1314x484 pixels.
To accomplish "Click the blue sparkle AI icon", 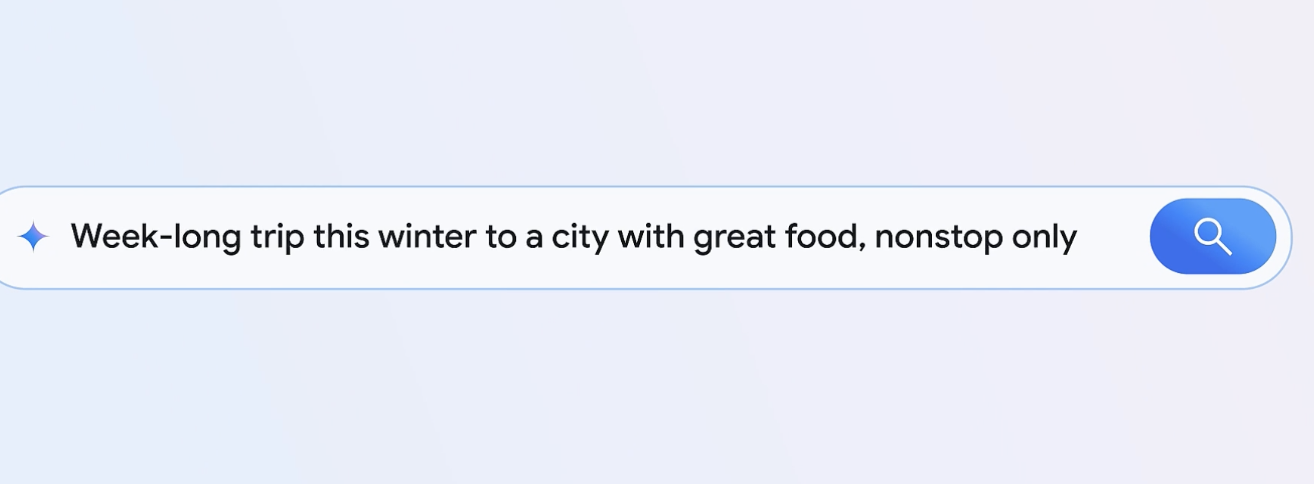I will (33, 237).
